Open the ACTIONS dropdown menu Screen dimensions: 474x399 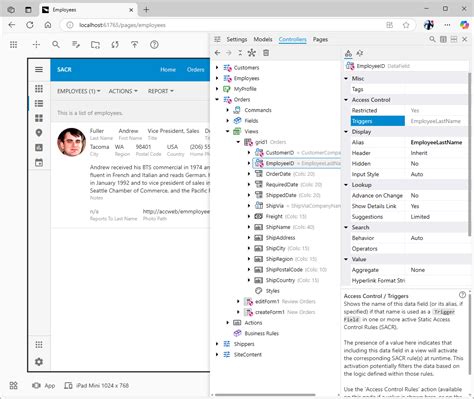(x=123, y=91)
